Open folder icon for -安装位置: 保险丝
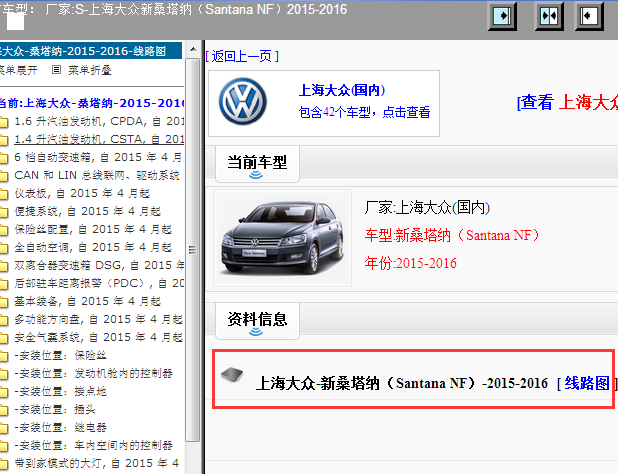This screenshot has width=618, height=474. coord(3,356)
